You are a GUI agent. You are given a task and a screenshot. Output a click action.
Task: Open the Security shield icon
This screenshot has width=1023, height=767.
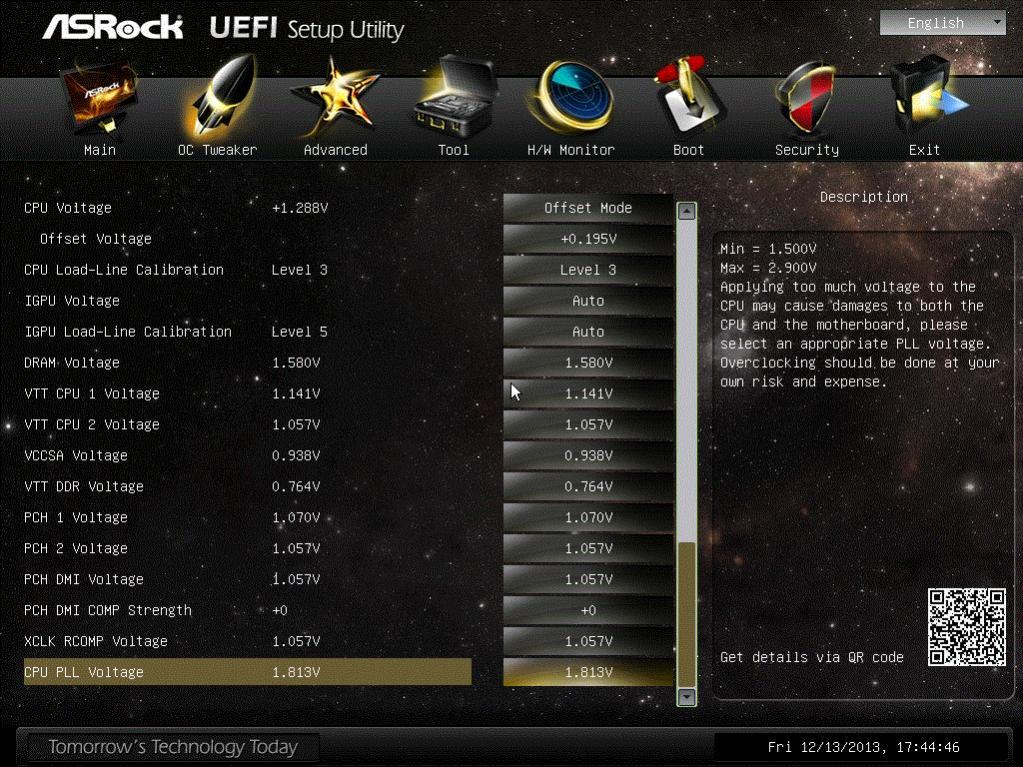pyautogui.click(x=806, y=98)
